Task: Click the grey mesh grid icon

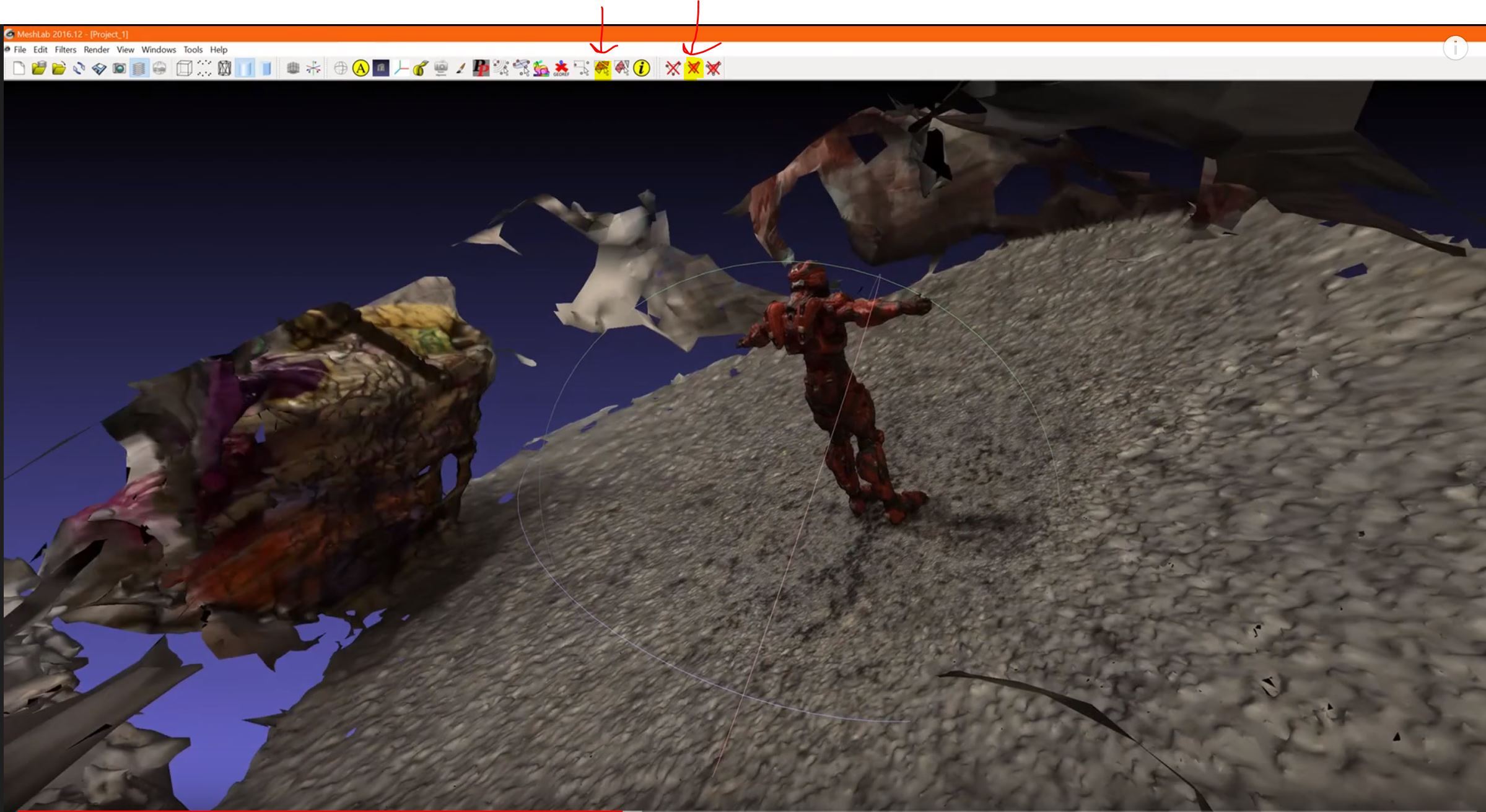Action: point(293,68)
